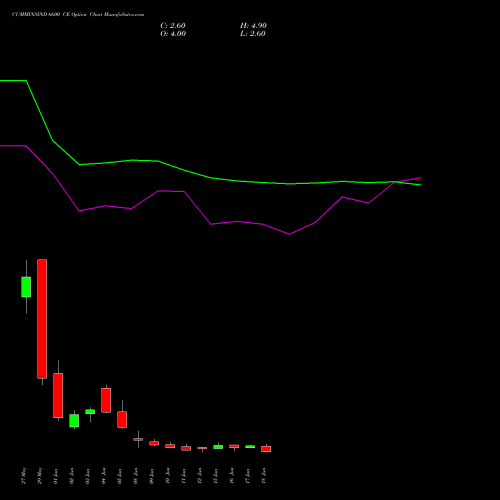This screenshot has height=500, width=500.
Task: Click the '01 Jun' date axis label
Action: (56, 476)
